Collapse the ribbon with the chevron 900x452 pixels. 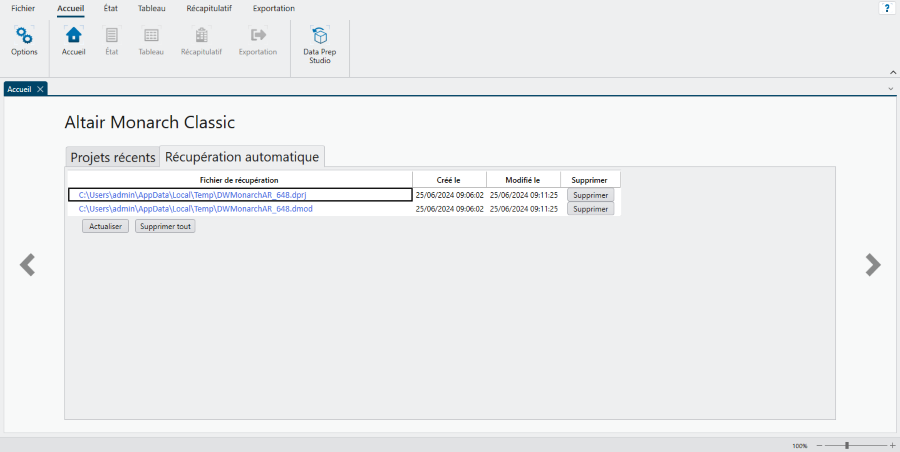pos(893,72)
